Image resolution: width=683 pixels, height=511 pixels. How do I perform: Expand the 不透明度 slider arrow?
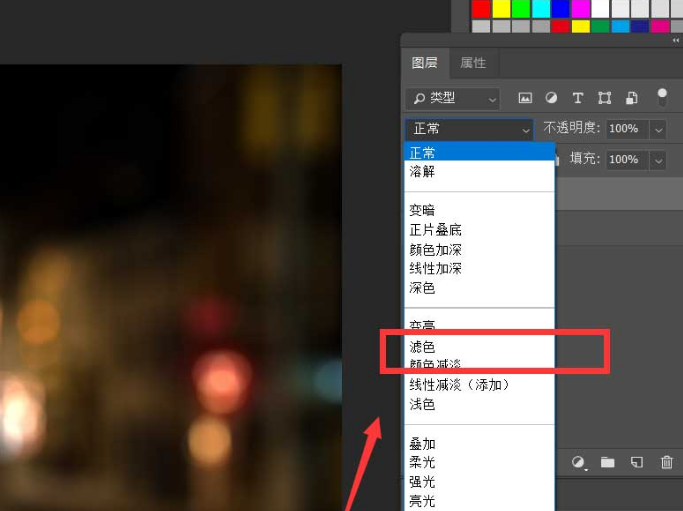point(658,129)
